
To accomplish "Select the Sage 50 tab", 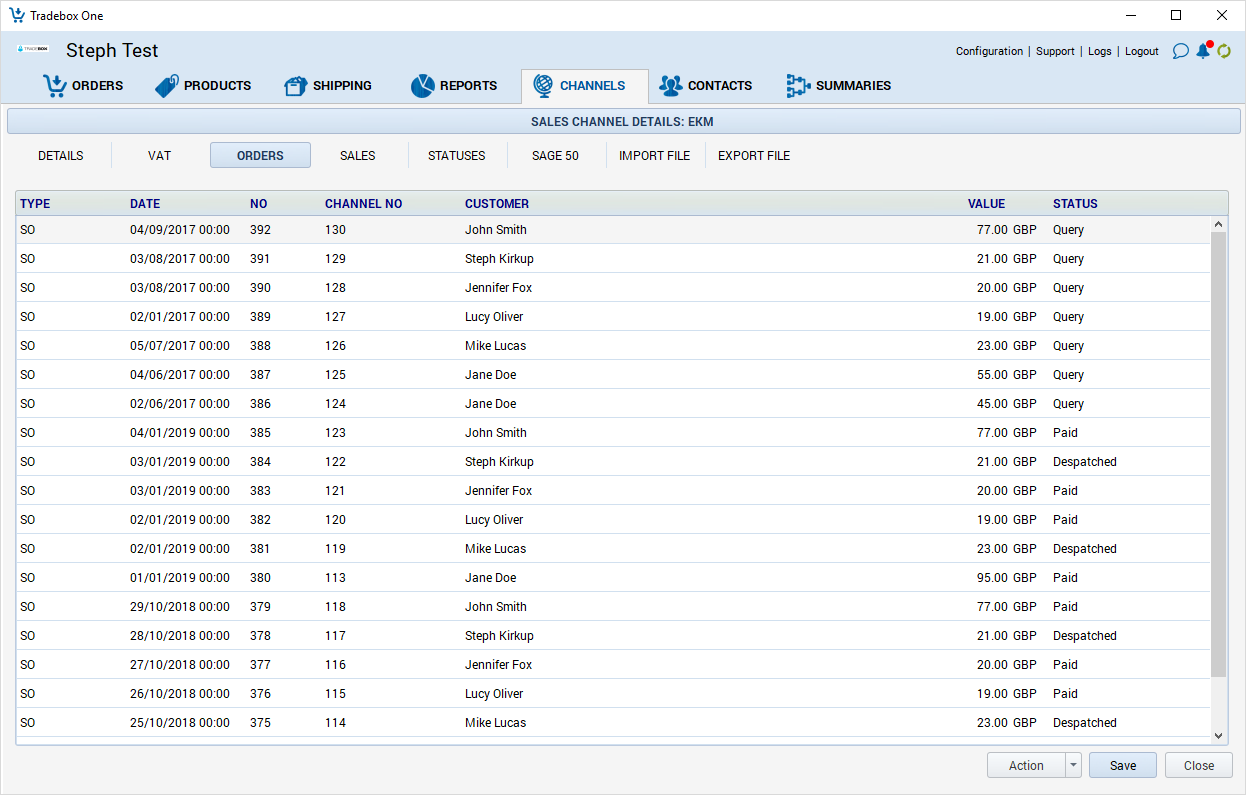I will [555, 156].
